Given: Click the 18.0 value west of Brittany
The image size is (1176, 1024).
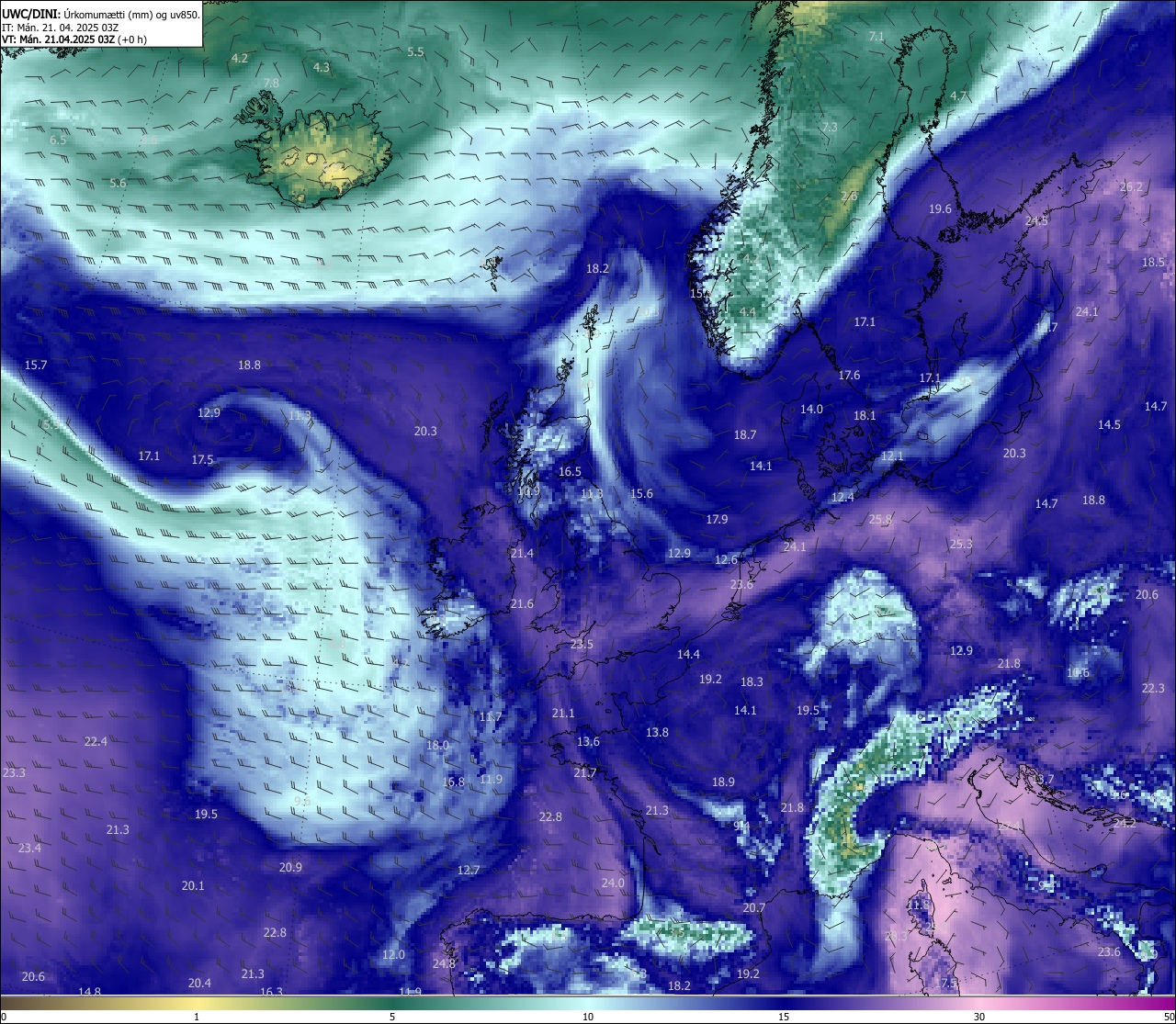Looking at the screenshot, I should click(x=437, y=746).
